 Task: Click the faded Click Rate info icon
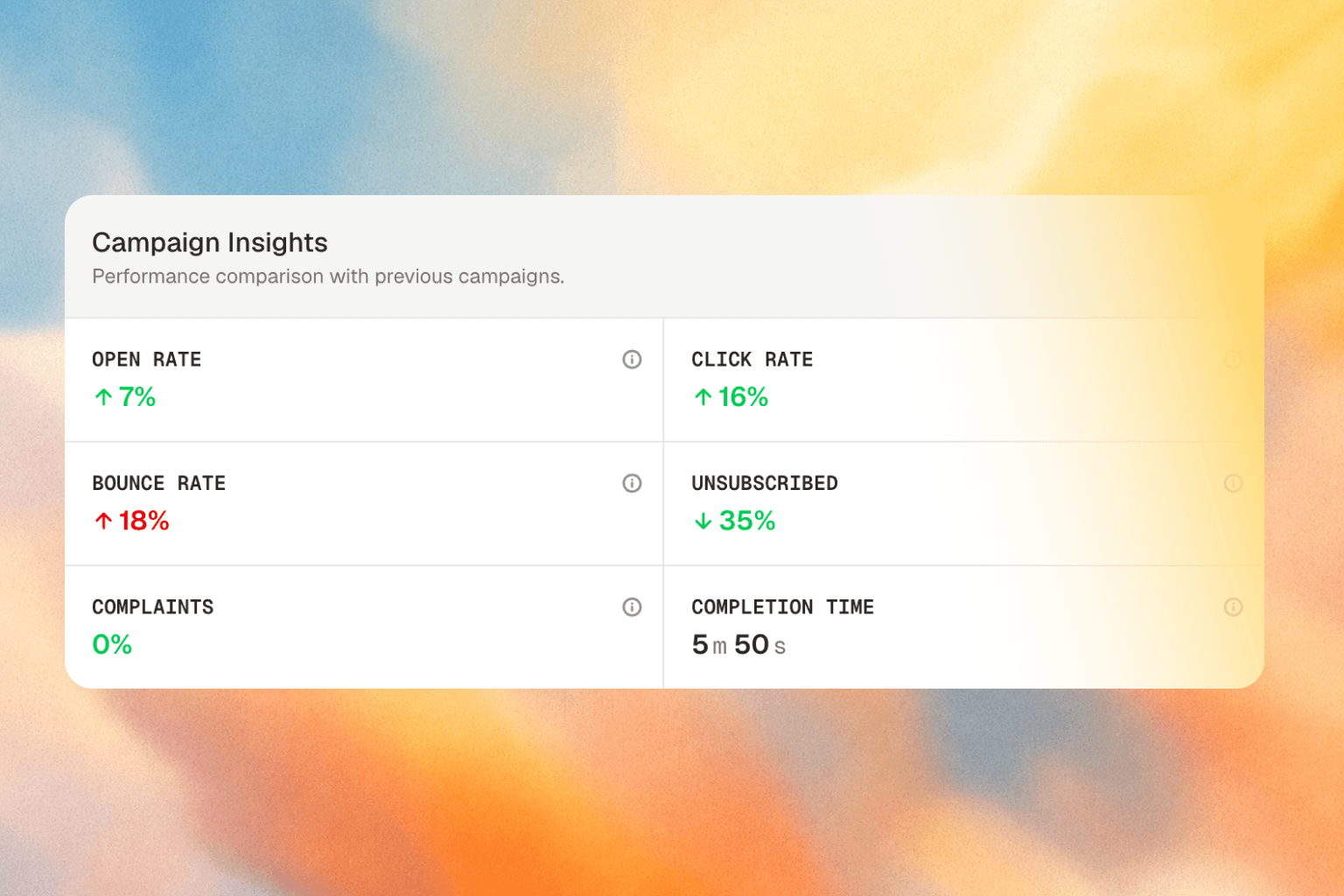[x=1233, y=360]
